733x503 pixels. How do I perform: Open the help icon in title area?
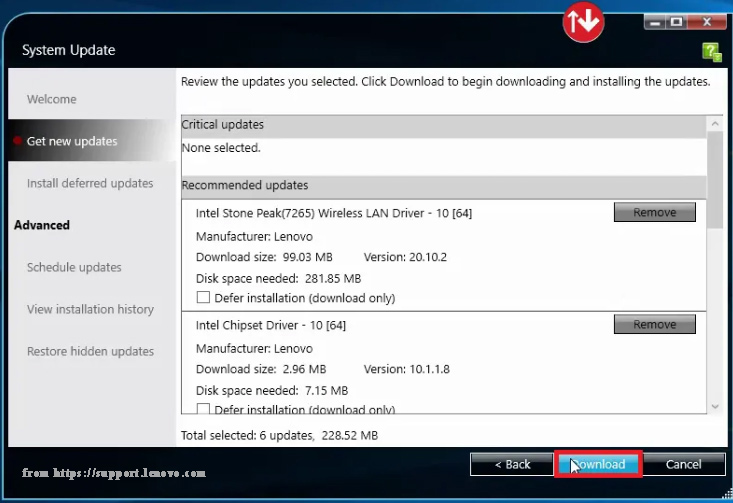pos(712,51)
